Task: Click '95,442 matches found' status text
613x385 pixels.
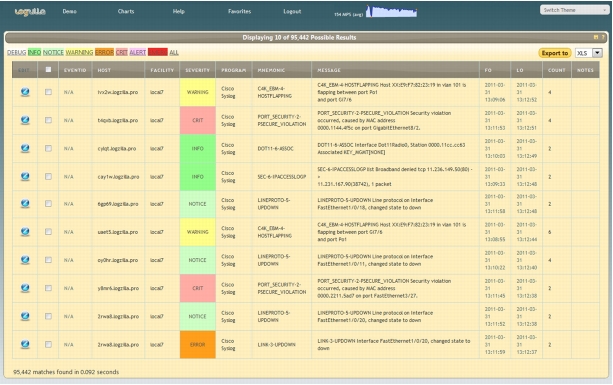Action: (66, 372)
